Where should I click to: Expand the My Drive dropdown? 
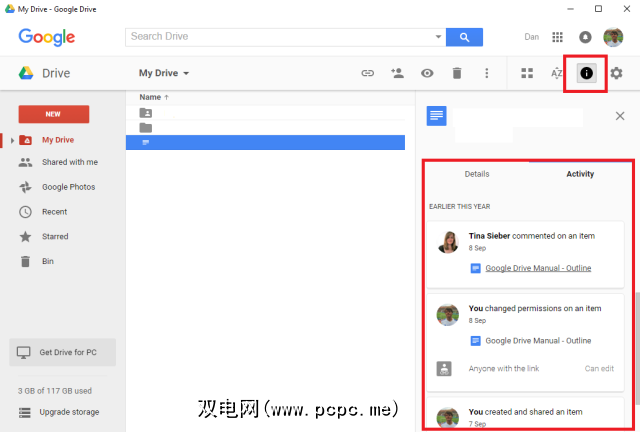(x=164, y=73)
